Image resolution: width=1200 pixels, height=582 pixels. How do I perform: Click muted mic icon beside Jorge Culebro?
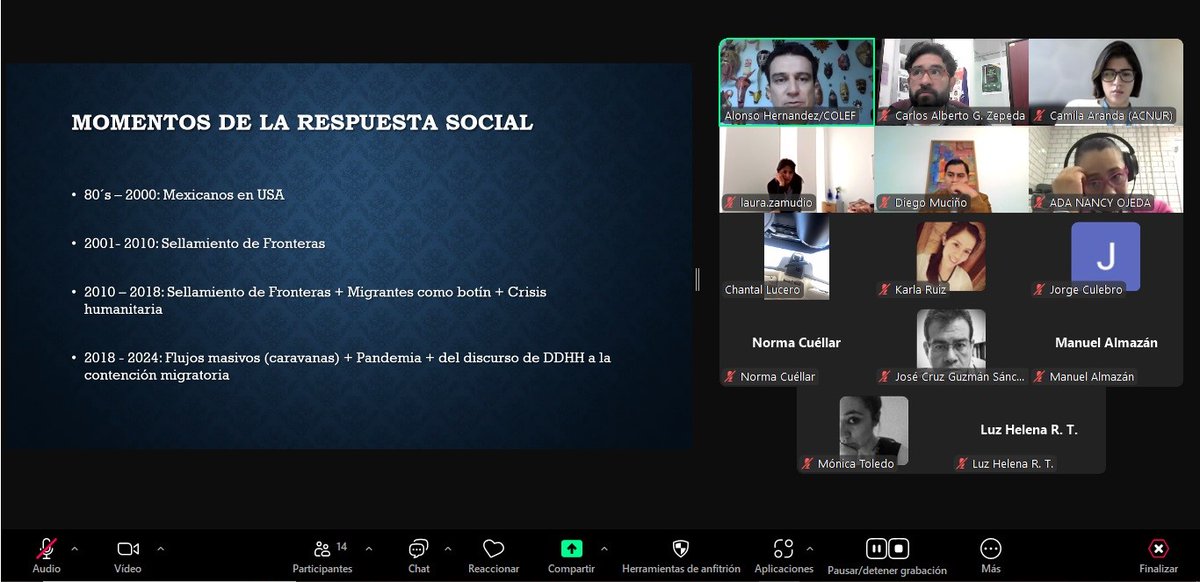pyautogui.click(x=1039, y=290)
